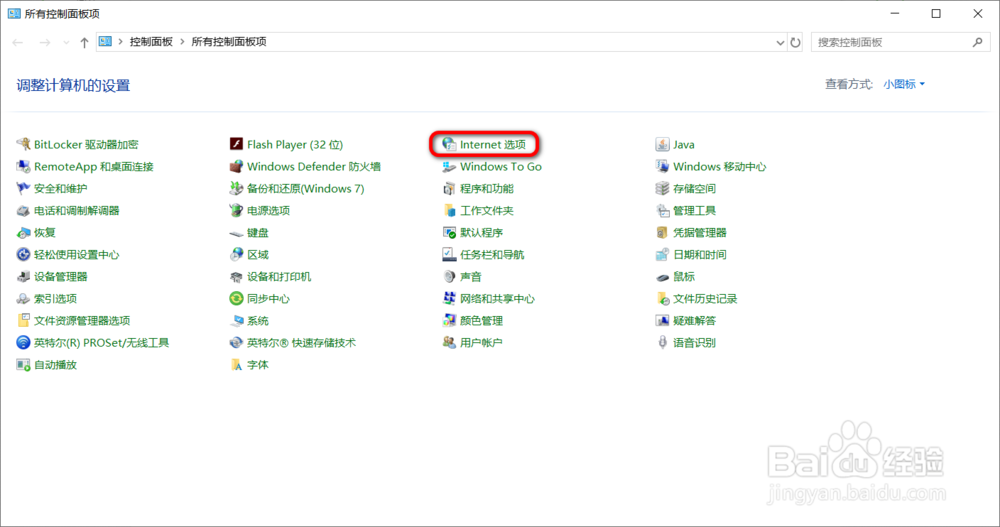
Task: Go up one level with up arrow
Action: click(x=84, y=43)
